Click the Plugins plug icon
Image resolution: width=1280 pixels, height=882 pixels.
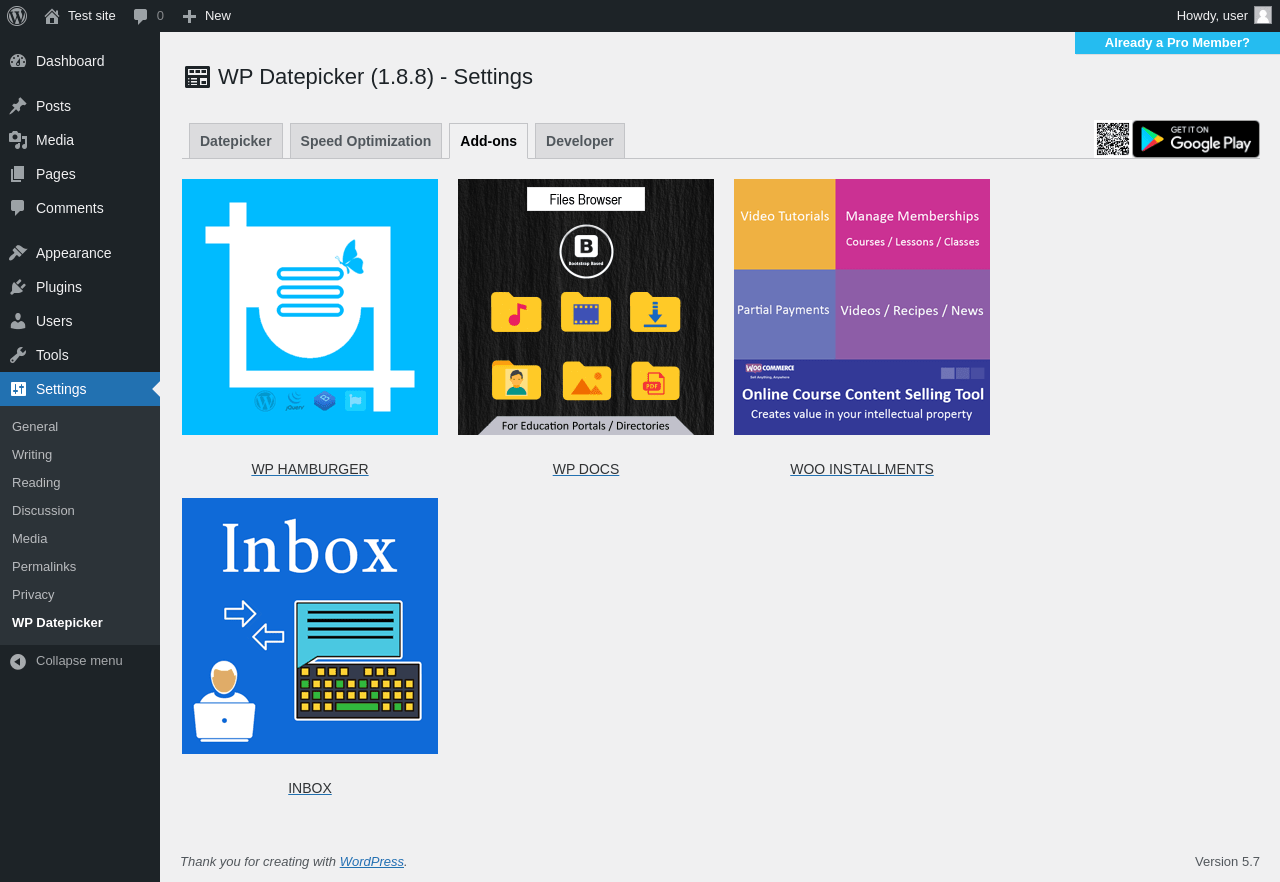(18, 287)
